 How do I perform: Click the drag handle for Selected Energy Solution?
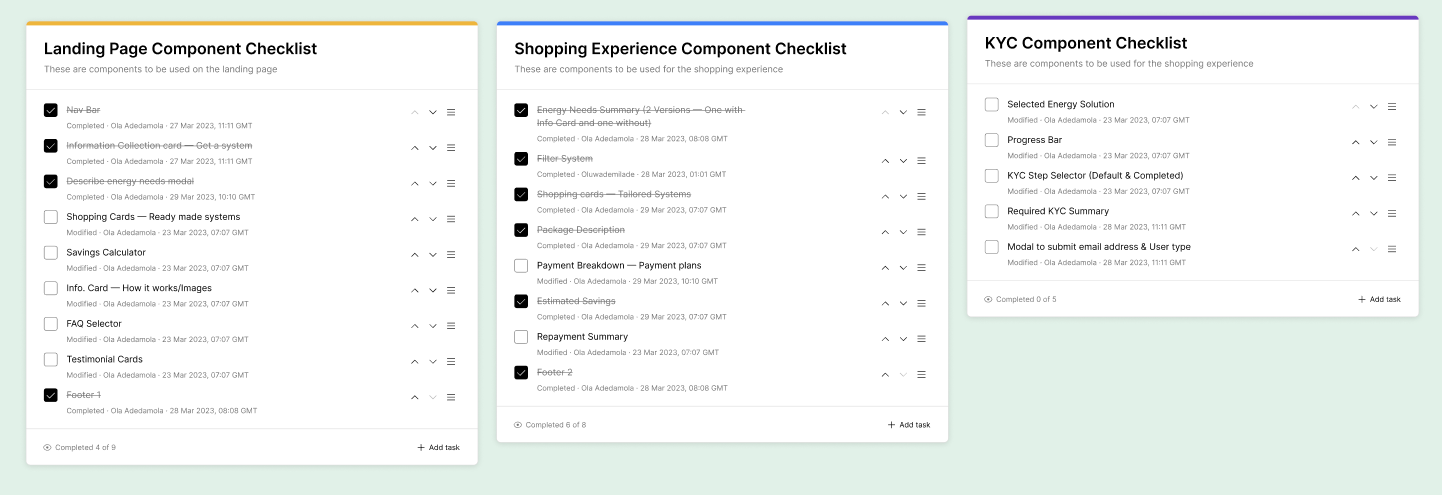pyautogui.click(x=1392, y=106)
